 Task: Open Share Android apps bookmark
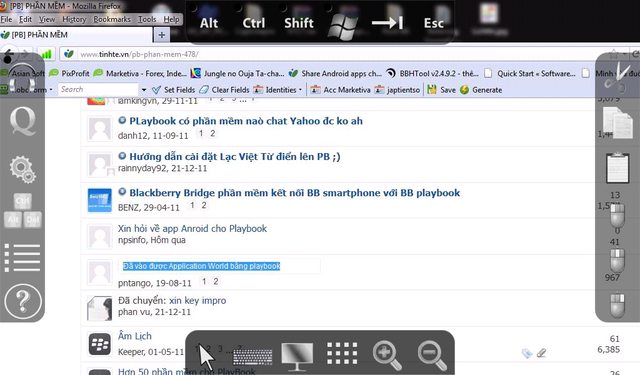pyautogui.click(x=335, y=73)
